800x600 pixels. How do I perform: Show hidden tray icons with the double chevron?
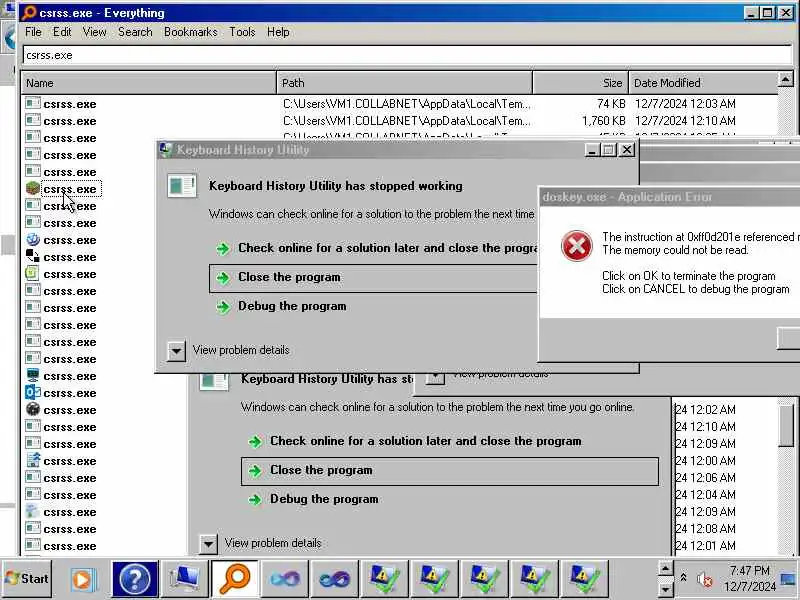[684, 578]
